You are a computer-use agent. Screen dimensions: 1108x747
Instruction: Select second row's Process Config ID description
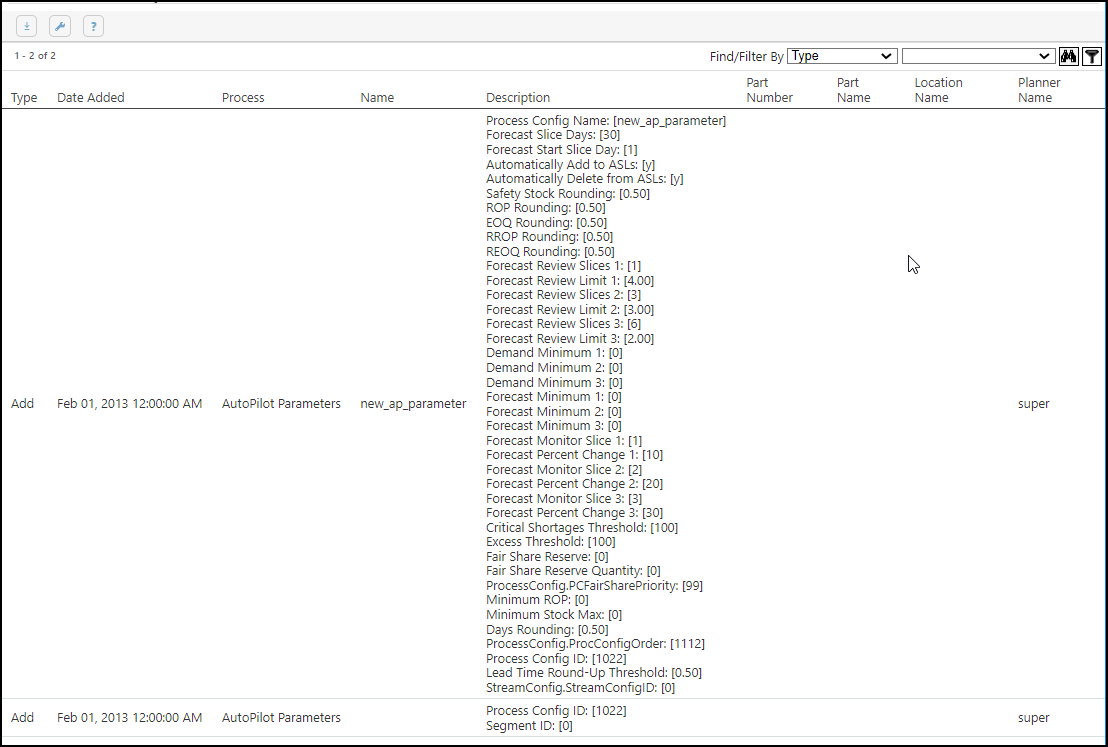(556, 711)
